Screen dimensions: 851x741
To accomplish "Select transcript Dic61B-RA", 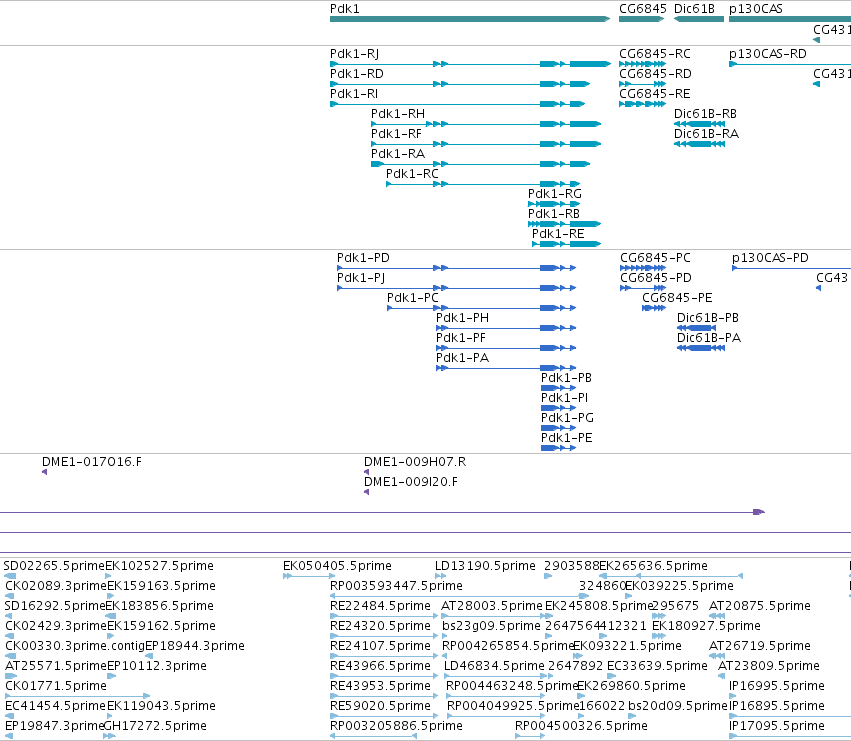I will [x=706, y=134].
